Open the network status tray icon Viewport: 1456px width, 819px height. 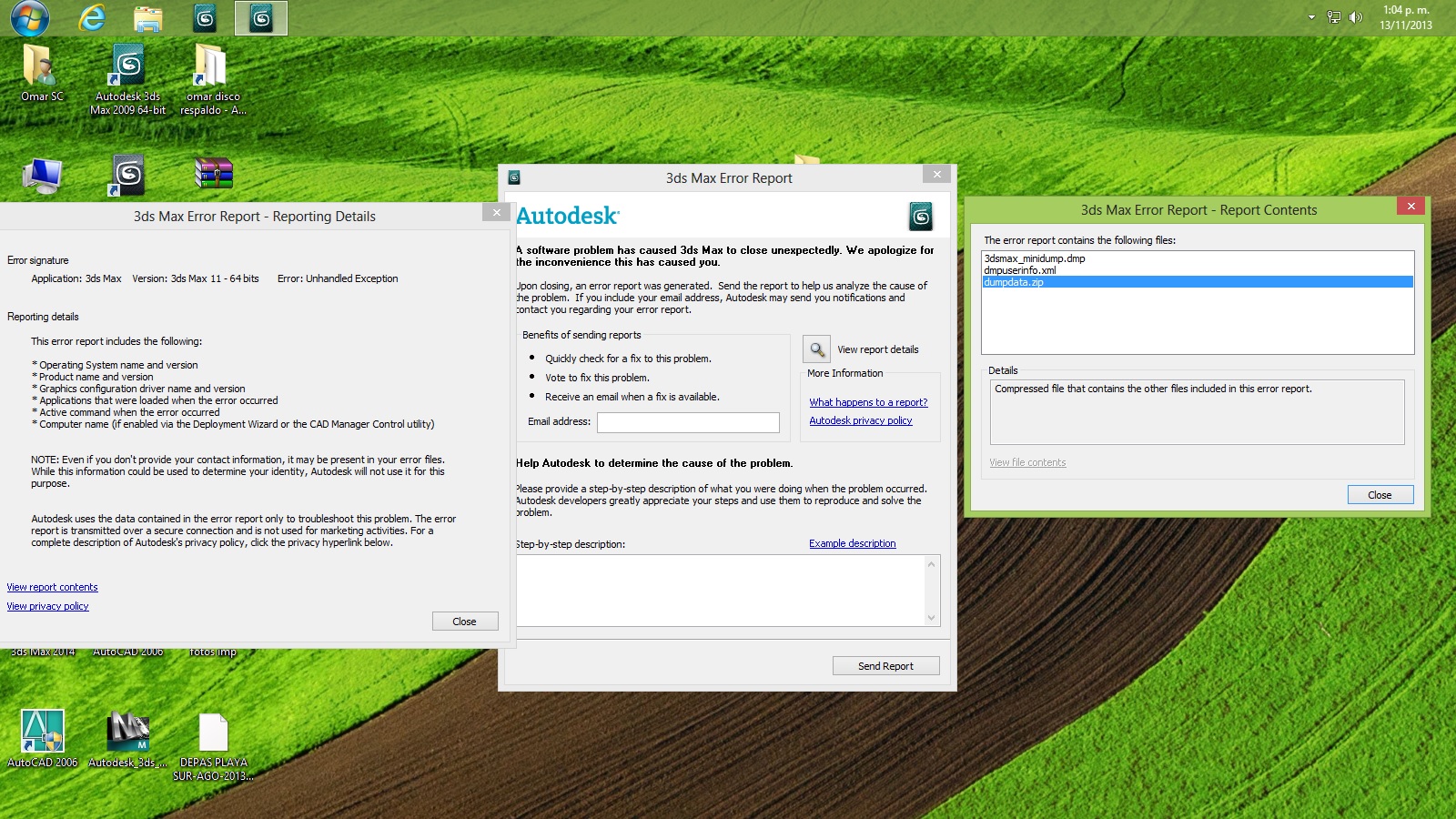tap(1334, 17)
